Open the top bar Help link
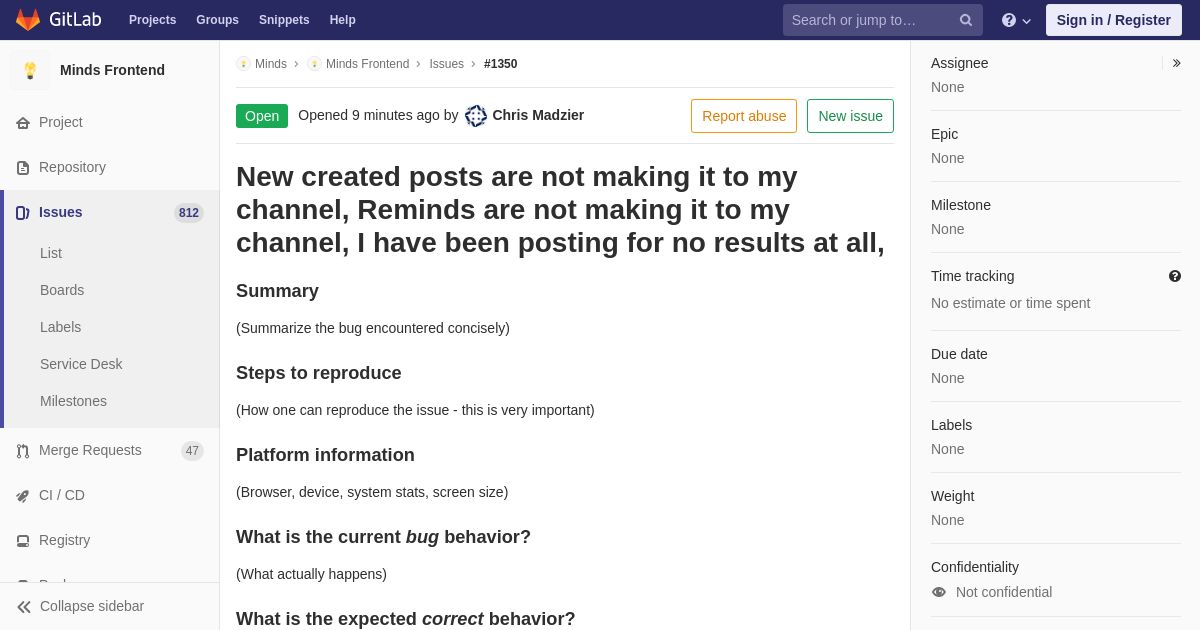Viewport: 1200px width, 630px height. pyautogui.click(x=343, y=20)
